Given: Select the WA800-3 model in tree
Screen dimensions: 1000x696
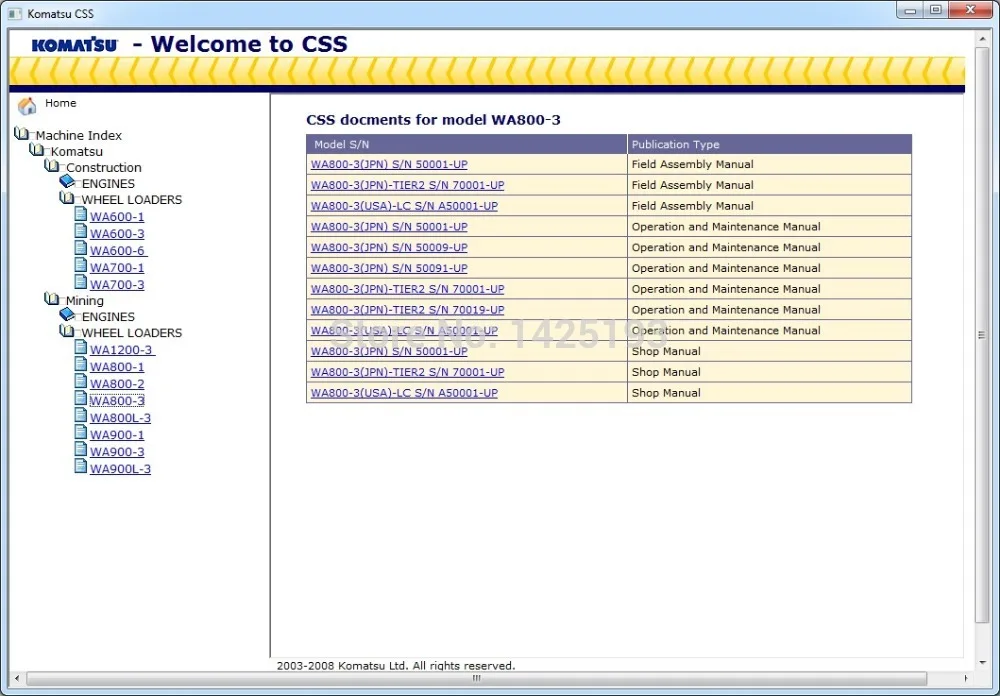Looking at the screenshot, I should point(117,401).
